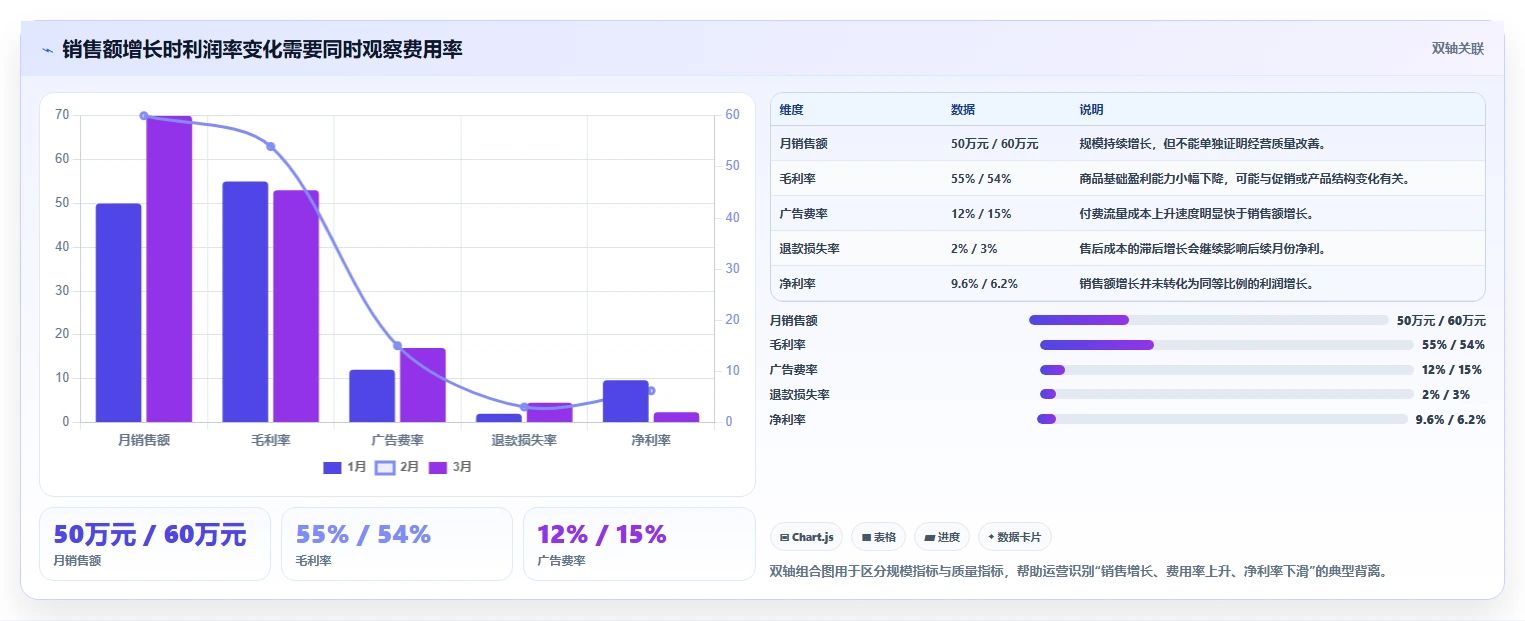Click the 净利率 label under the chart
This screenshot has width=1525, height=621.
(651, 440)
